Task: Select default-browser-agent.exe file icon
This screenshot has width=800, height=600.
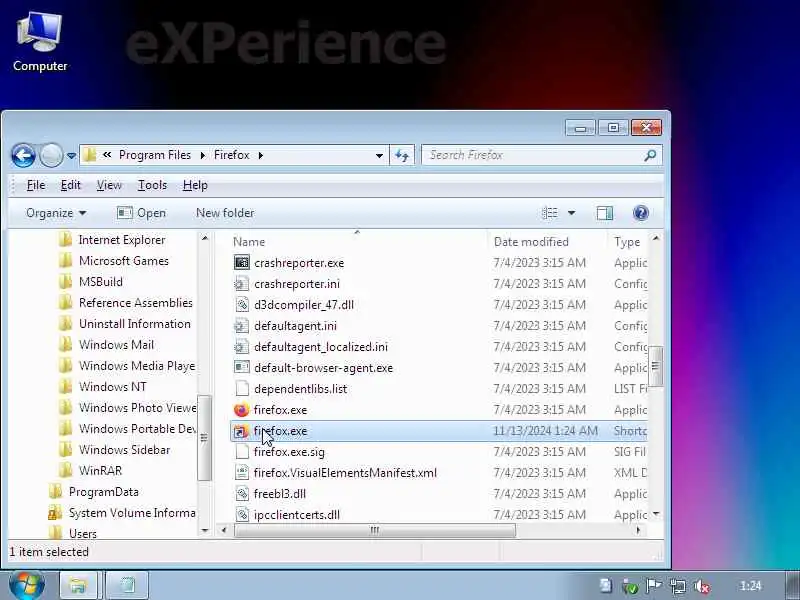Action: pos(242,368)
